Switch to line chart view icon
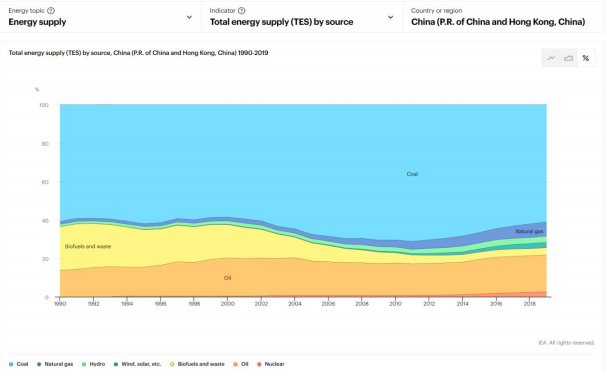Screen dimensions: 607x377 click(x=551, y=58)
